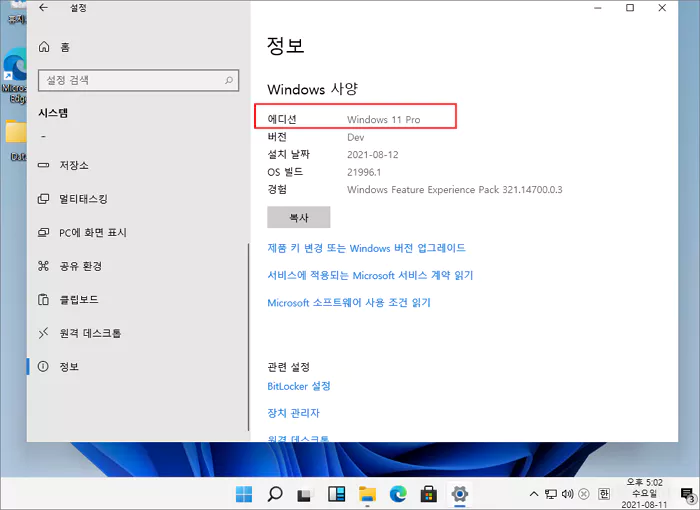Image resolution: width=700 pixels, height=510 pixels.
Task: Select 저장소 in the sidebar
Action: pos(74,165)
